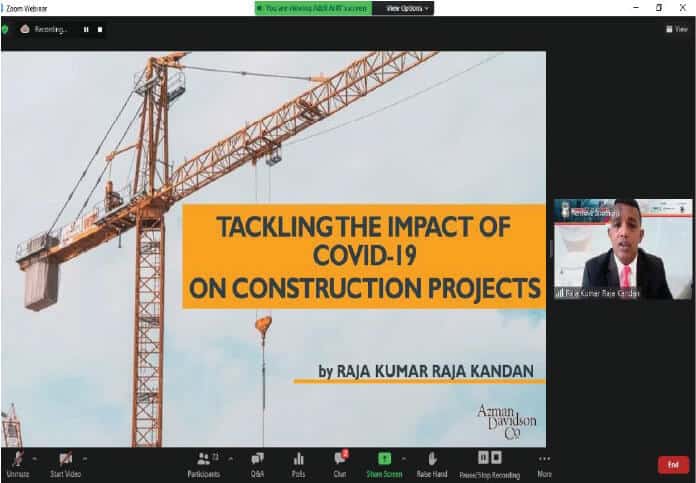696x483 pixels.
Task: Click the green Share Screen button
Action: [x=384, y=465]
